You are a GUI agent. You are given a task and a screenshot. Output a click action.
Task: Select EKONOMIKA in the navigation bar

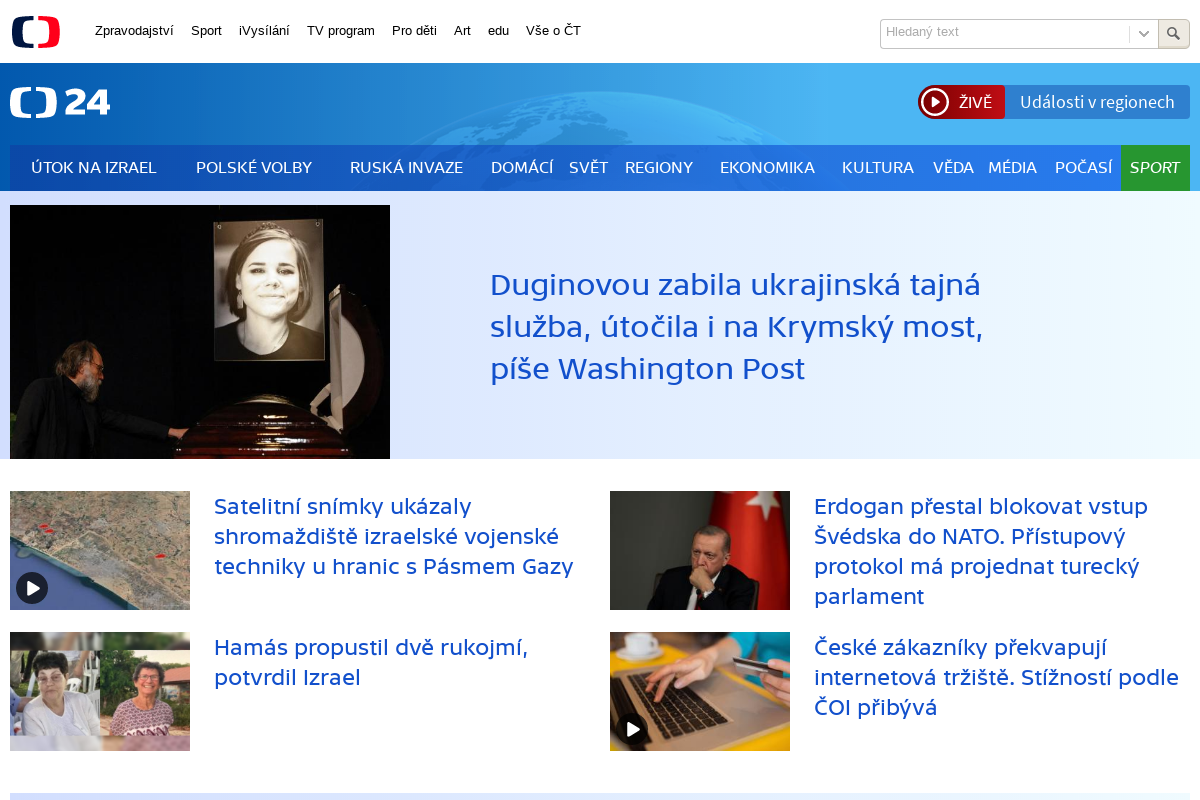[767, 168]
